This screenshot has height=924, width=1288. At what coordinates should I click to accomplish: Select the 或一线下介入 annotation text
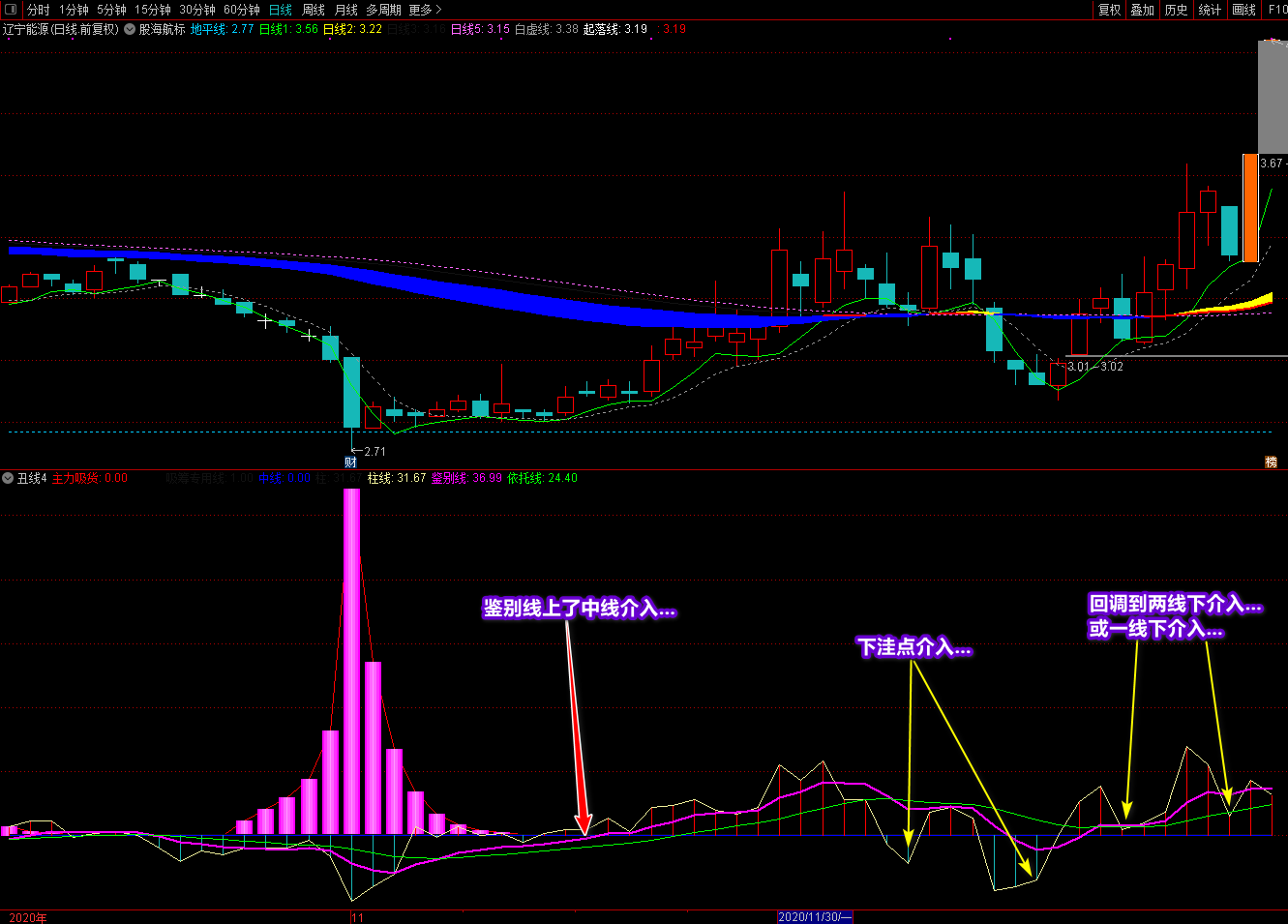pyautogui.click(x=1155, y=629)
